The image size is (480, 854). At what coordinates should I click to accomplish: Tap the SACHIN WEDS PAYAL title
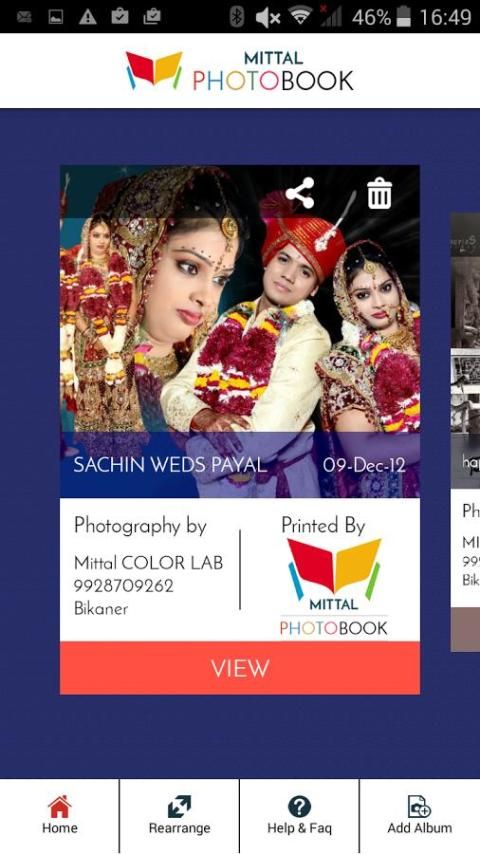pos(170,465)
